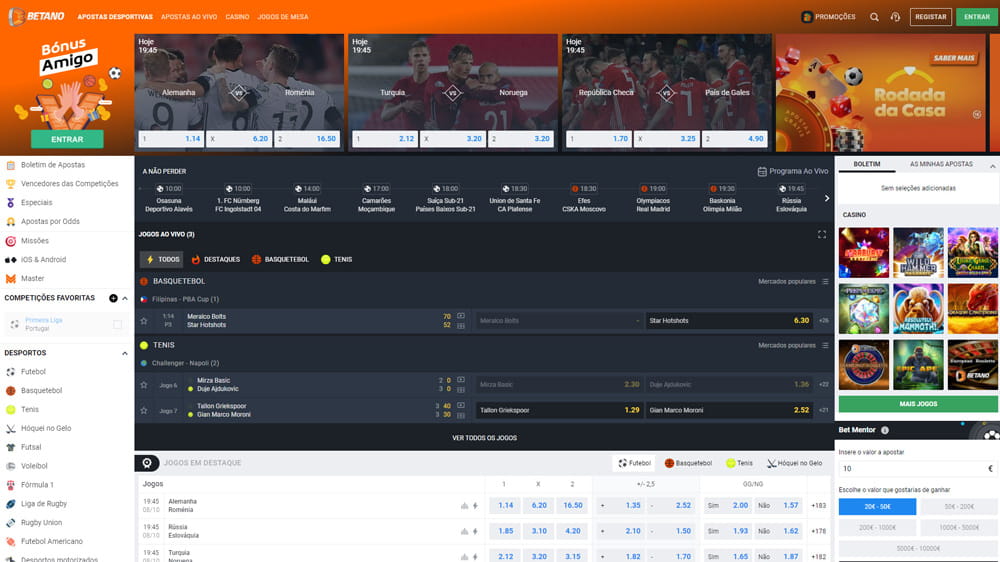Viewport: 1000px width, 562px height.
Task: Open stats icon for Alemanha Roménia row
Action: pyautogui.click(x=464, y=506)
